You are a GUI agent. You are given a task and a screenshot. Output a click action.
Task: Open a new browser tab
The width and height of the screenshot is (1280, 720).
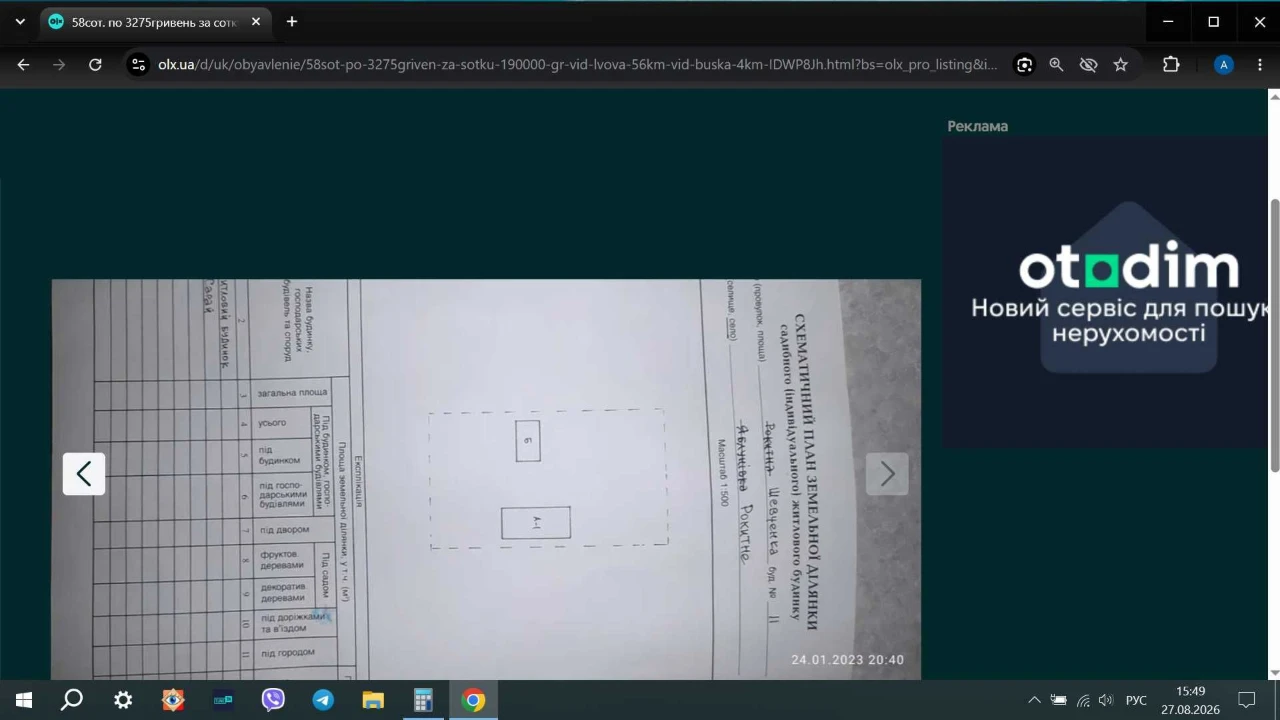[x=292, y=21]
